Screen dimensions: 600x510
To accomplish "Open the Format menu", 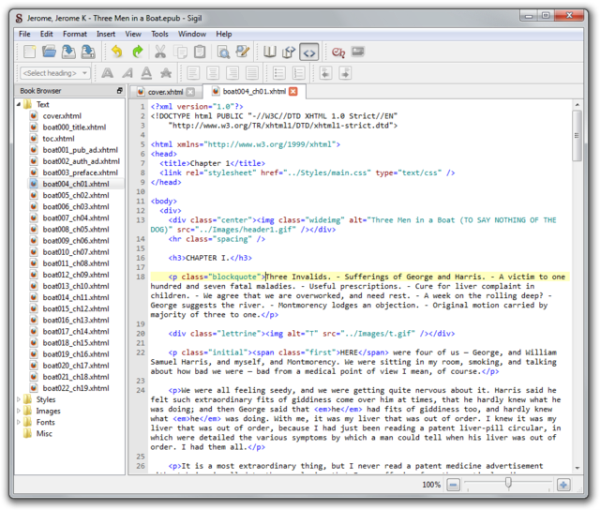I will click(74, 34).
